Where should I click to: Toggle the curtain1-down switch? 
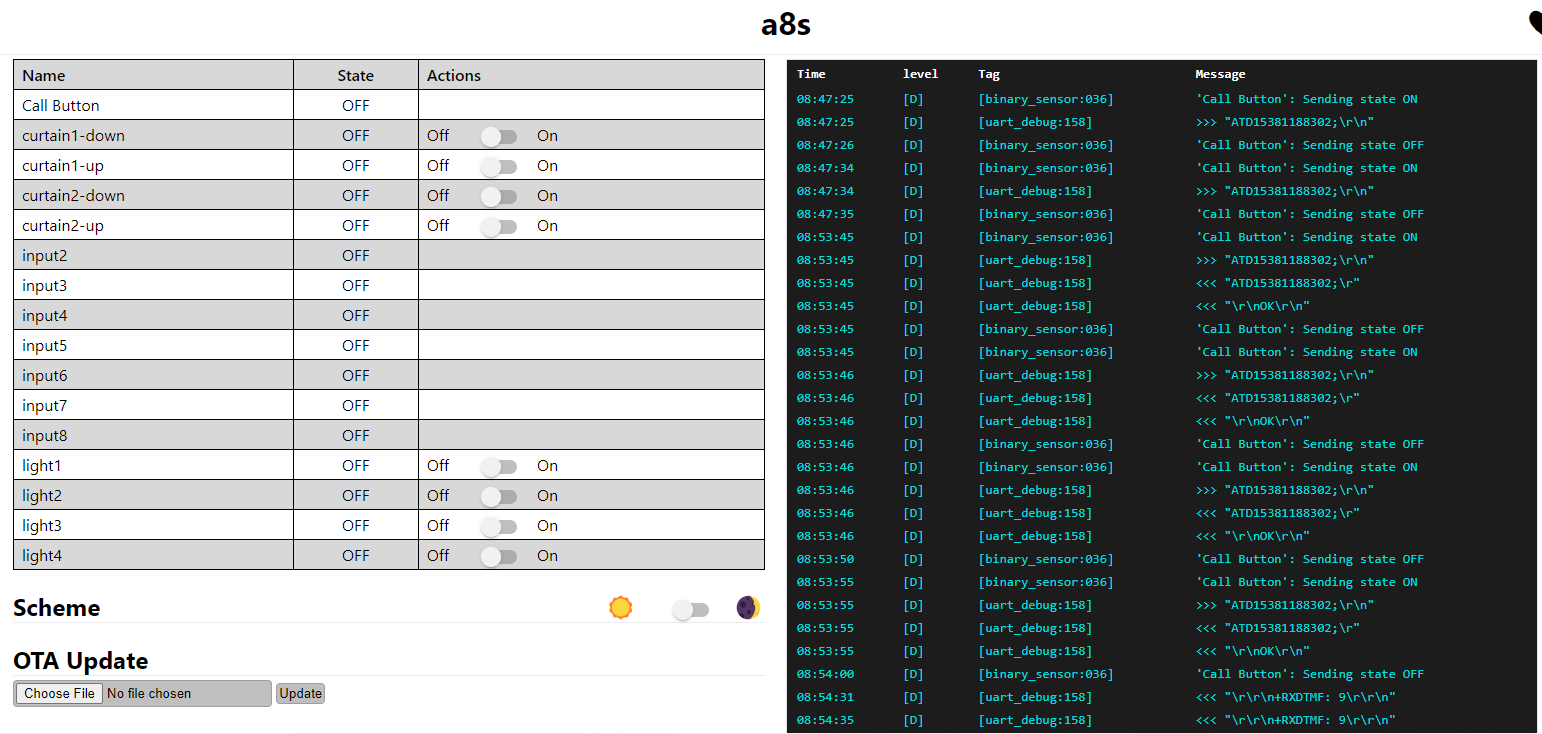click(x=498, y=137)
